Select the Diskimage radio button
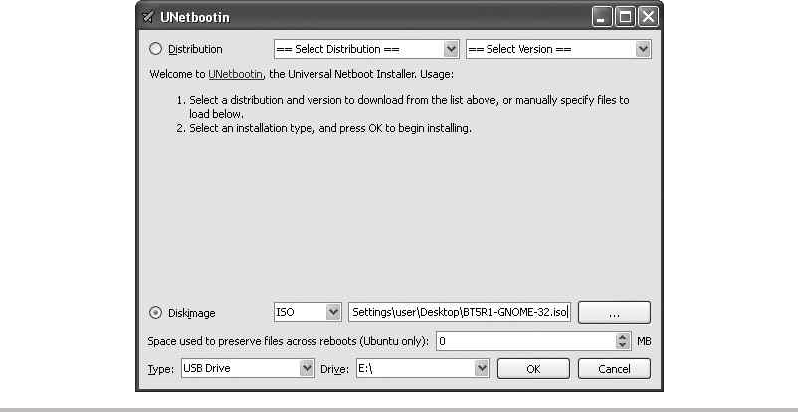Image resolution: width=798 pixels, height=412 pixels. click(x=155, y=313)
